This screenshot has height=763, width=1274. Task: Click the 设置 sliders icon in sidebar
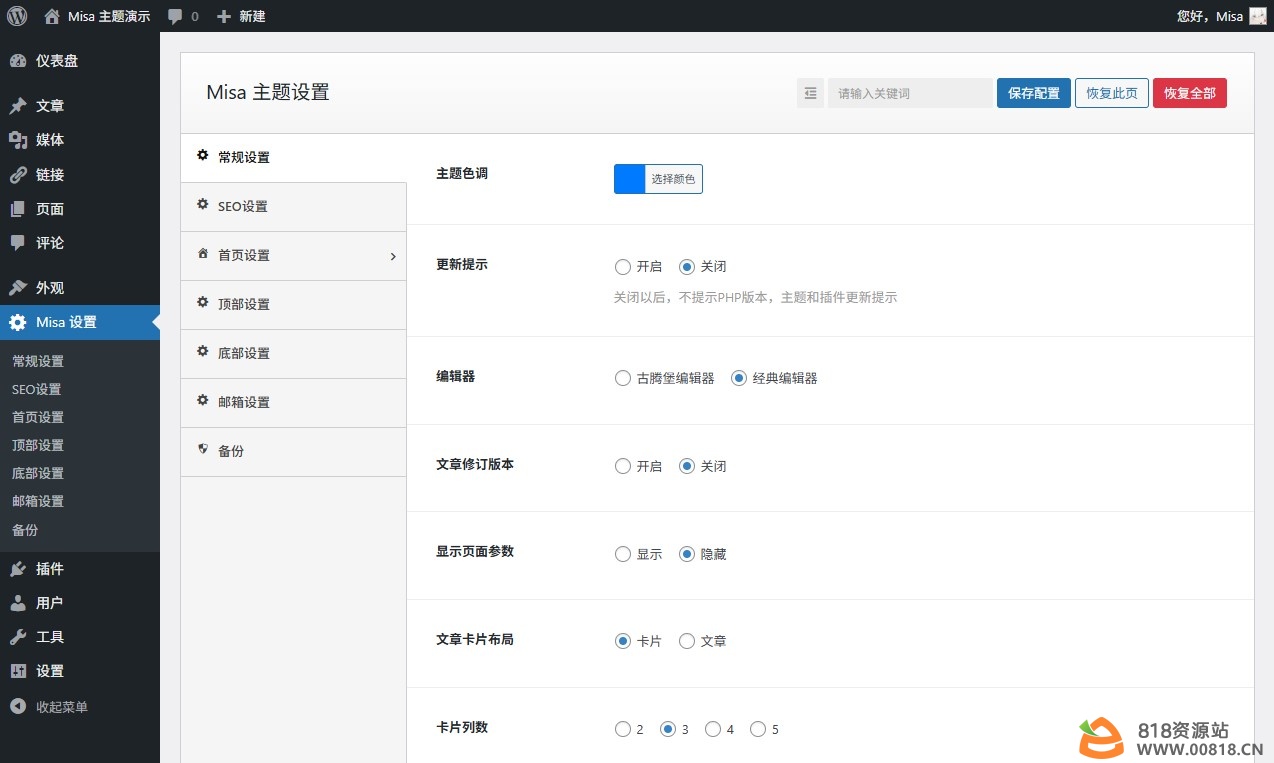pyautogui.click(x=18, y=671)
